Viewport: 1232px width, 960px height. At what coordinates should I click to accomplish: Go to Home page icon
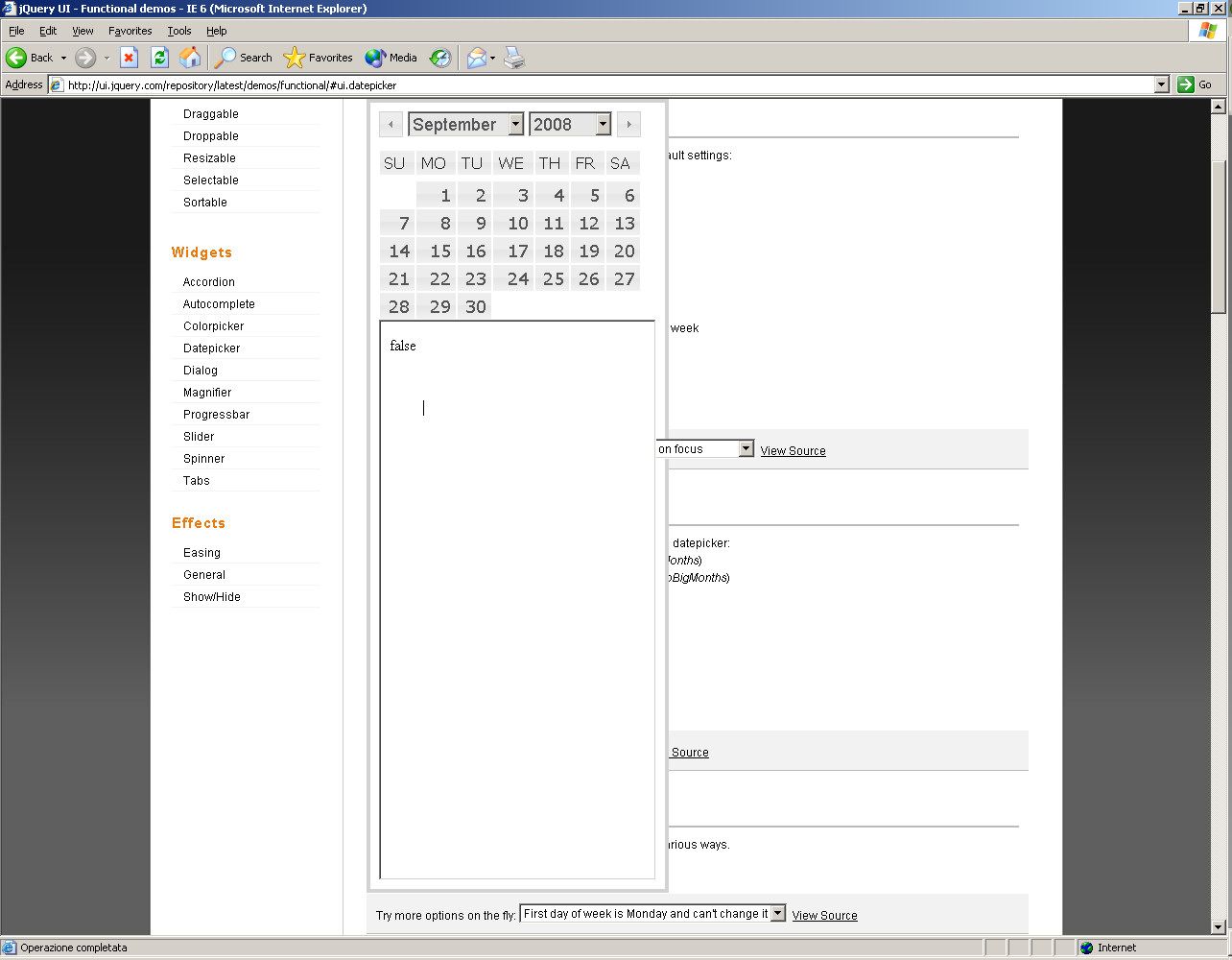[190, 58]
